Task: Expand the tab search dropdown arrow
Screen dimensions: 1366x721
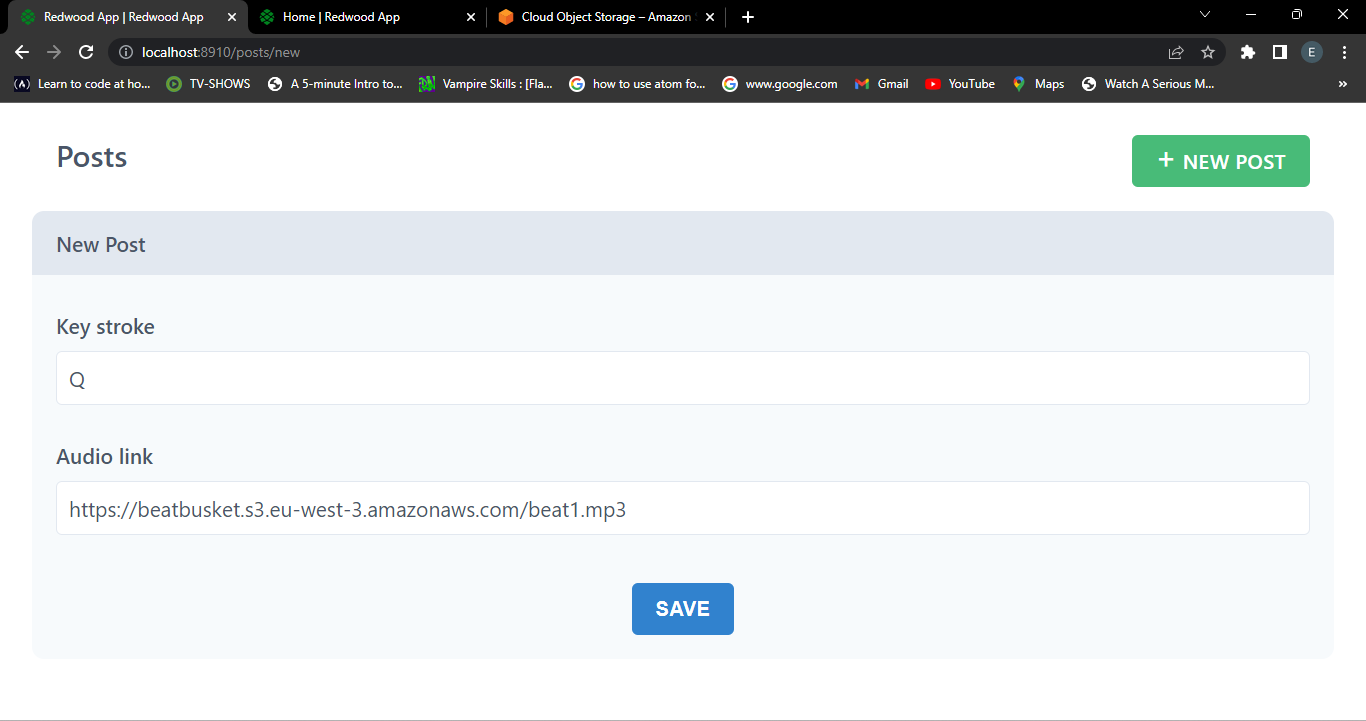Action: point(1205,15)
